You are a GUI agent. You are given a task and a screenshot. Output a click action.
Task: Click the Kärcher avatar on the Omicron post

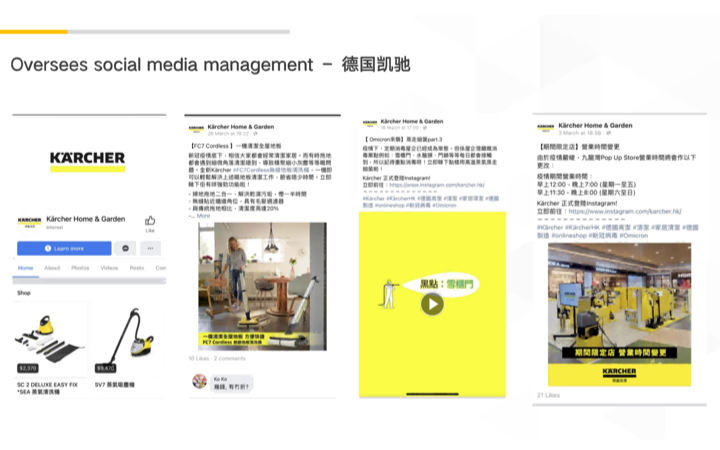(370, 125)
